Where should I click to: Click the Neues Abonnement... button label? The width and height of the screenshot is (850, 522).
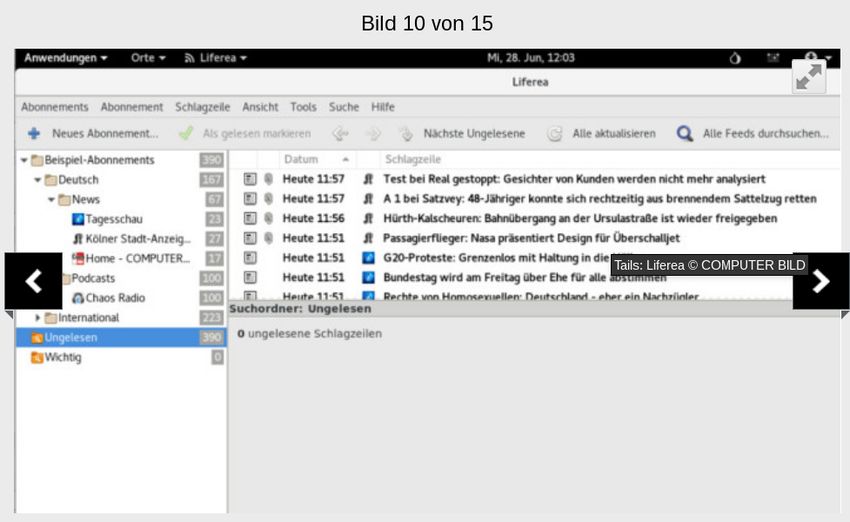pos(105,133)
